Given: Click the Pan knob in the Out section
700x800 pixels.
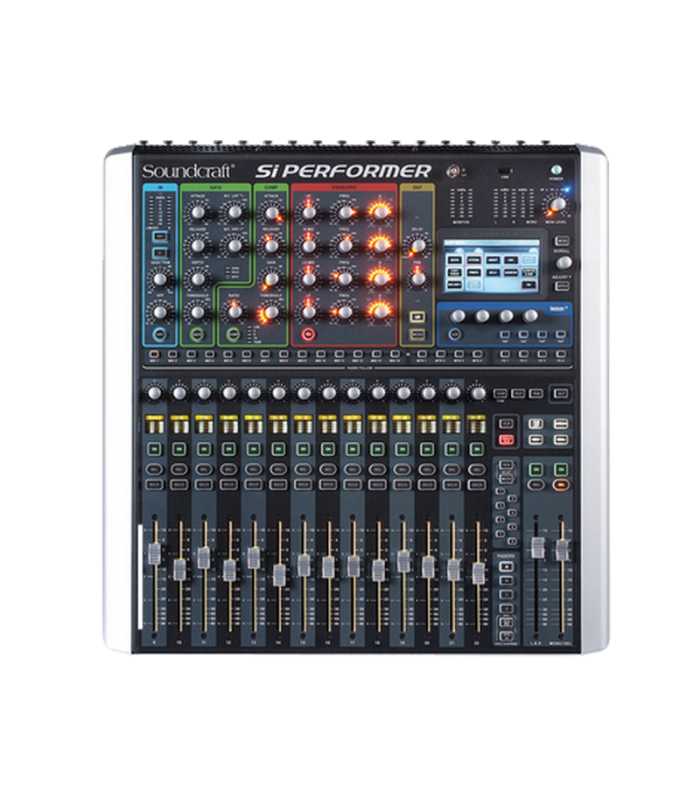Looking at the screenshot, I should pos(418,279).
